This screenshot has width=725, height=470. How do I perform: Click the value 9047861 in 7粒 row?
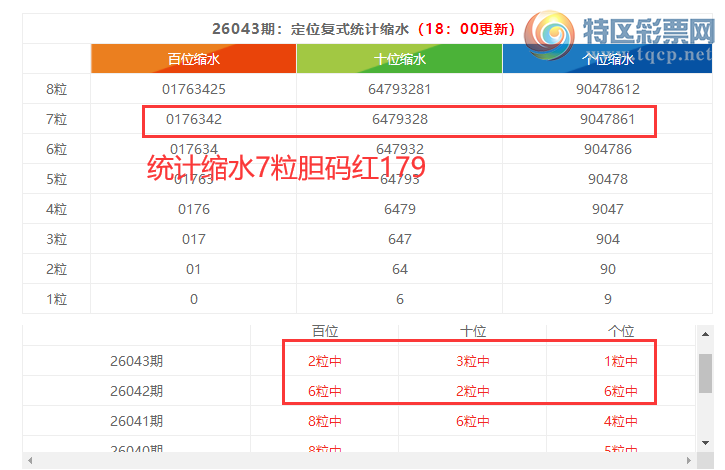(608, 119)
